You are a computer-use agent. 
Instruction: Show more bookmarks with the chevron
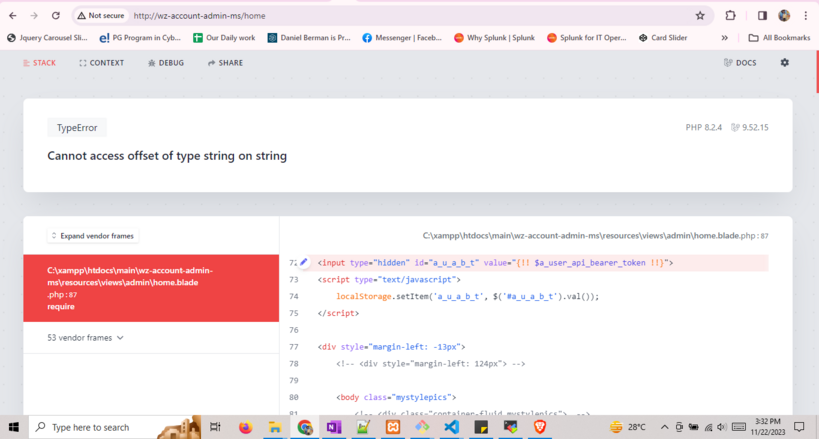coord(726,38)
